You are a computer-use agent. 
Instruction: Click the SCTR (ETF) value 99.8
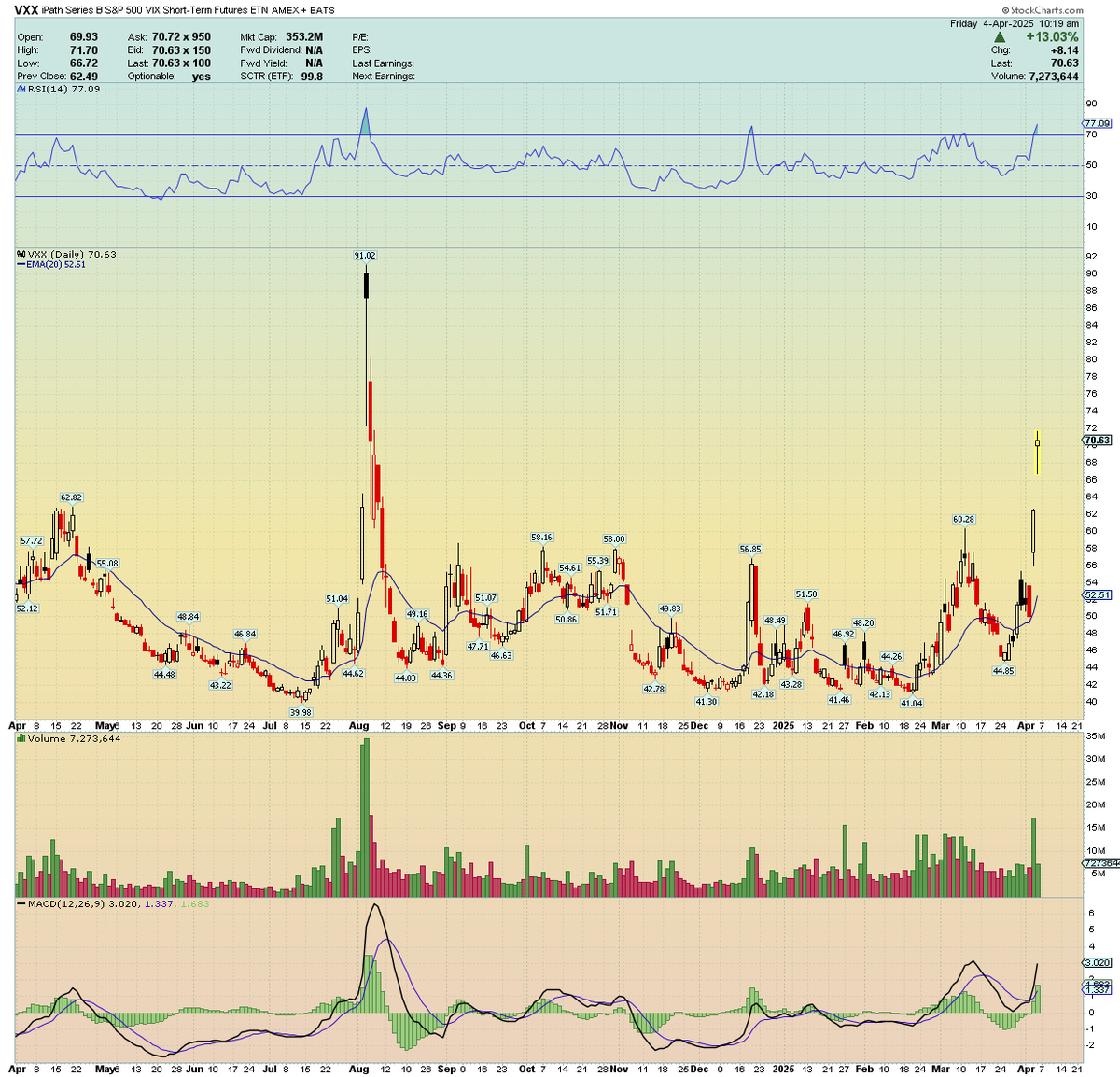click(x=312, y=77)
